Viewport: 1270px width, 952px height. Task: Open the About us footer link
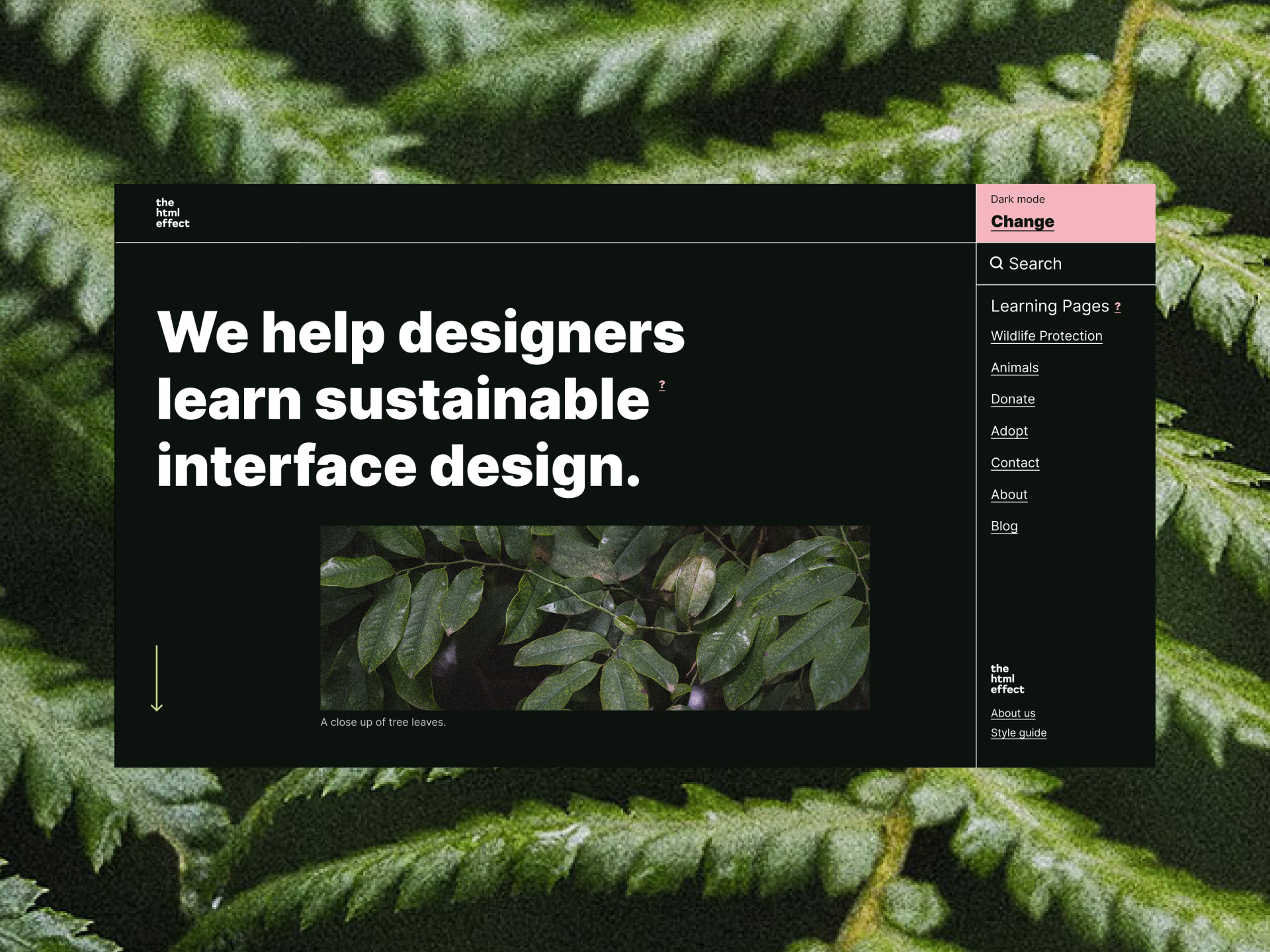1013,713
